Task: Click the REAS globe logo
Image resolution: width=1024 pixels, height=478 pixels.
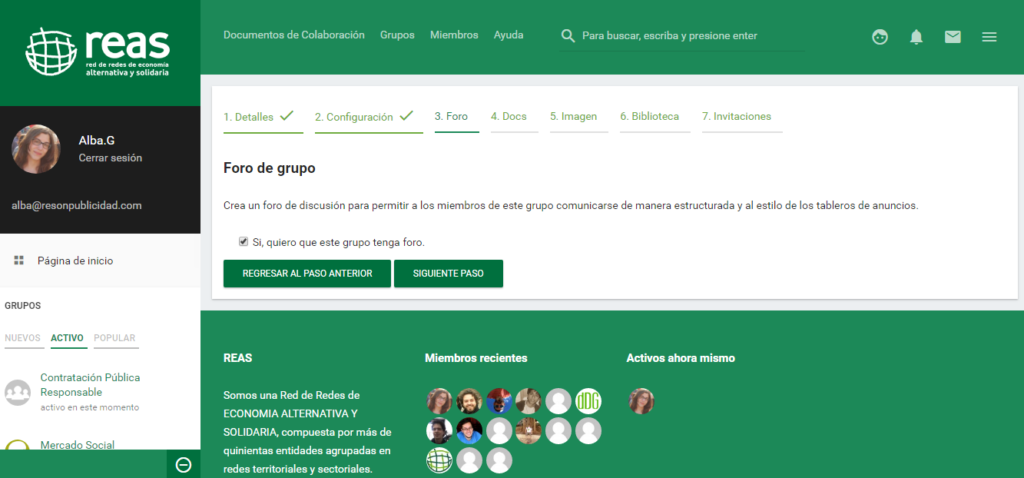Action: 52,52
